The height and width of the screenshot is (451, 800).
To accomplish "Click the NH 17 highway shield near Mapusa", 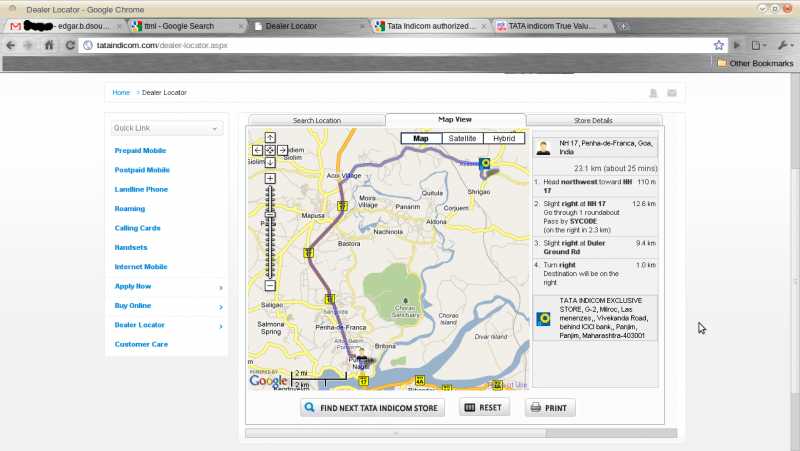I will pos(342,206).
